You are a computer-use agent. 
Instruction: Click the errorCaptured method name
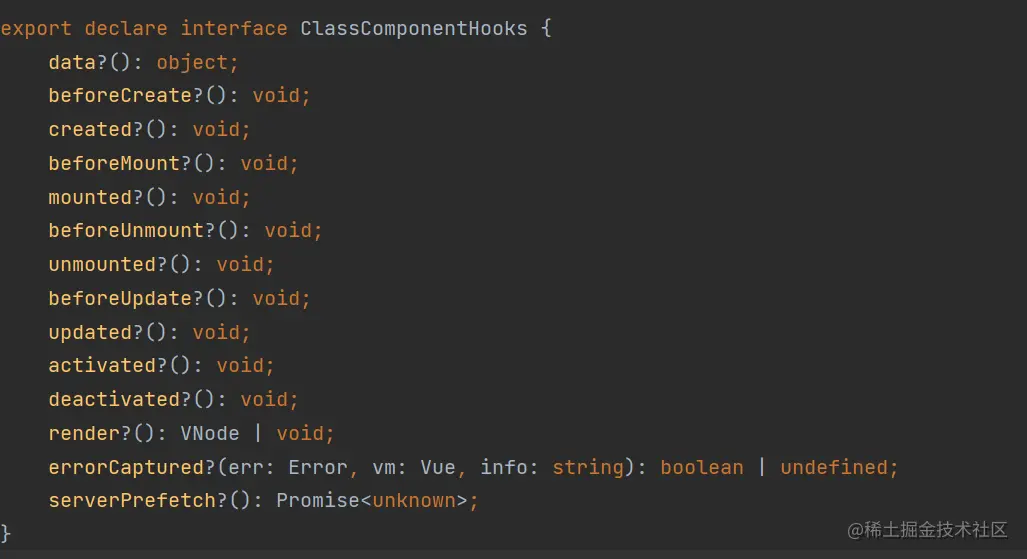click(x=126, y=468)
